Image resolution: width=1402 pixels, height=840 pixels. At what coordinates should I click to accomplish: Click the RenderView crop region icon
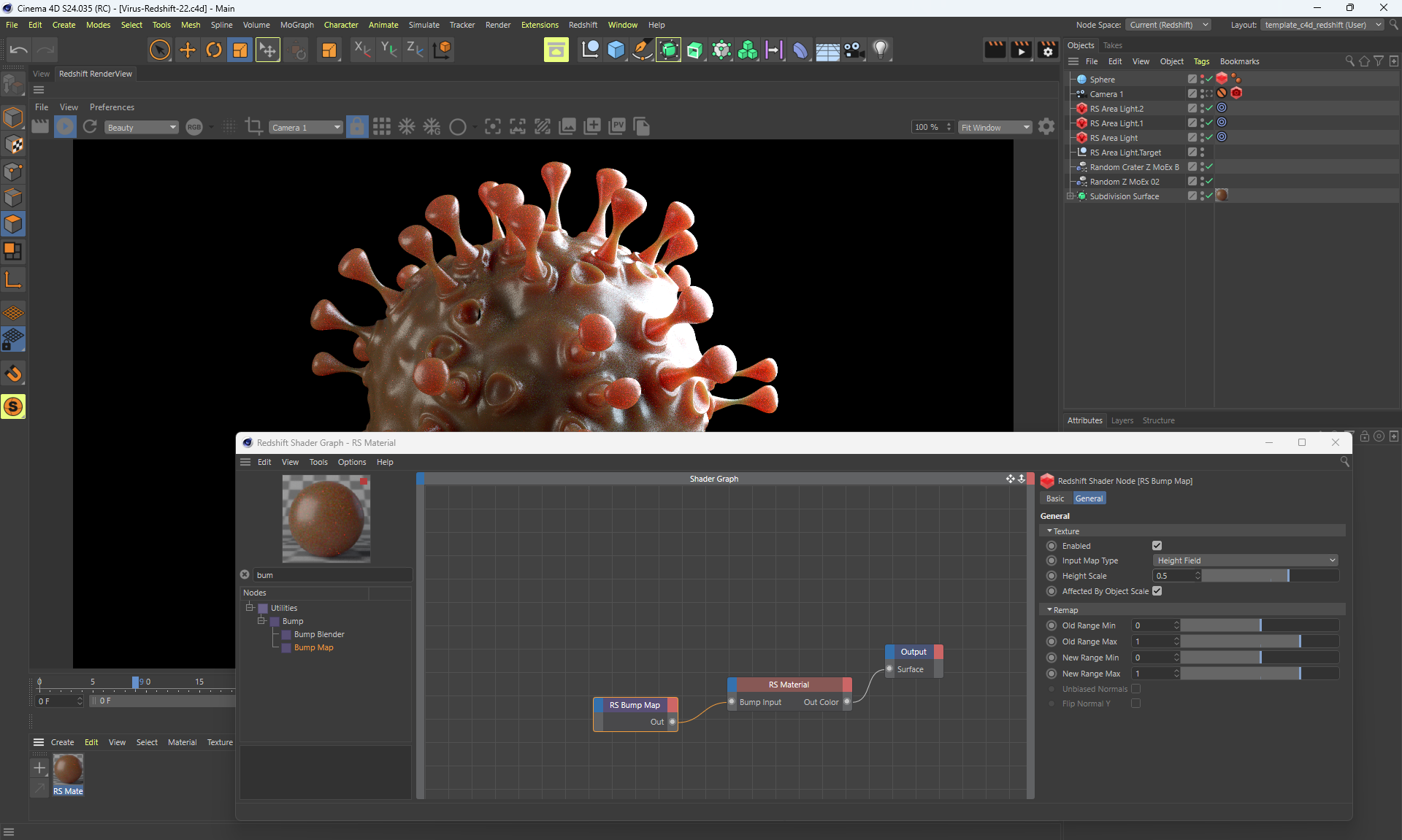(x=253, y=126)
